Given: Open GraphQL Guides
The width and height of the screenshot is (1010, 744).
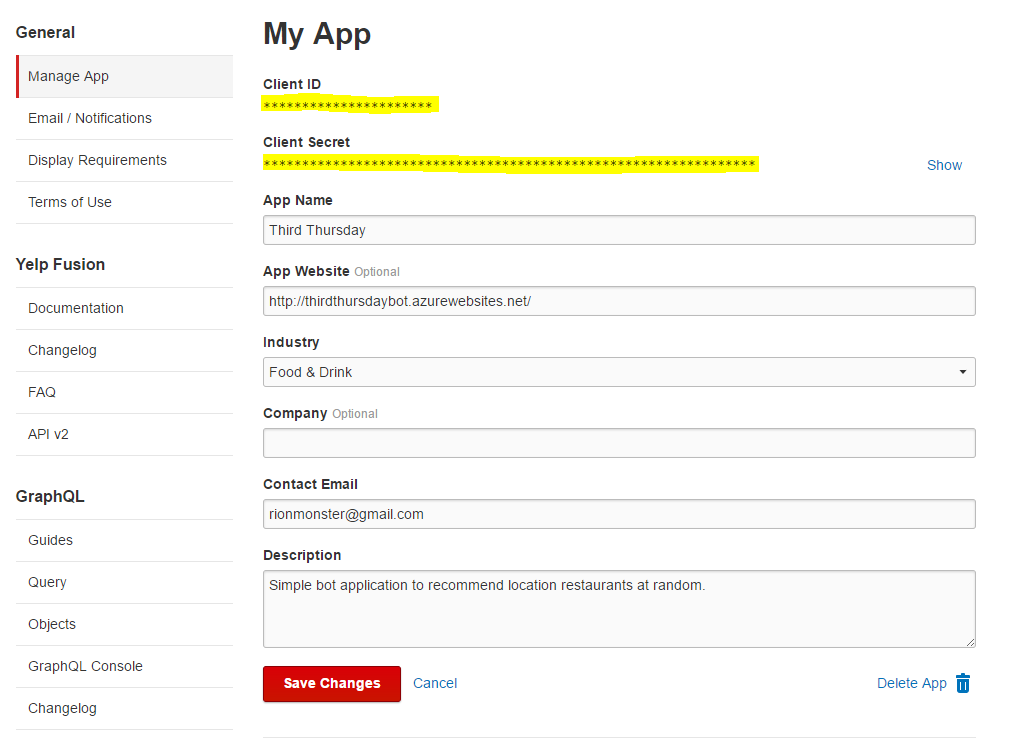Looking at the screenshot, I should click(124, 540).
